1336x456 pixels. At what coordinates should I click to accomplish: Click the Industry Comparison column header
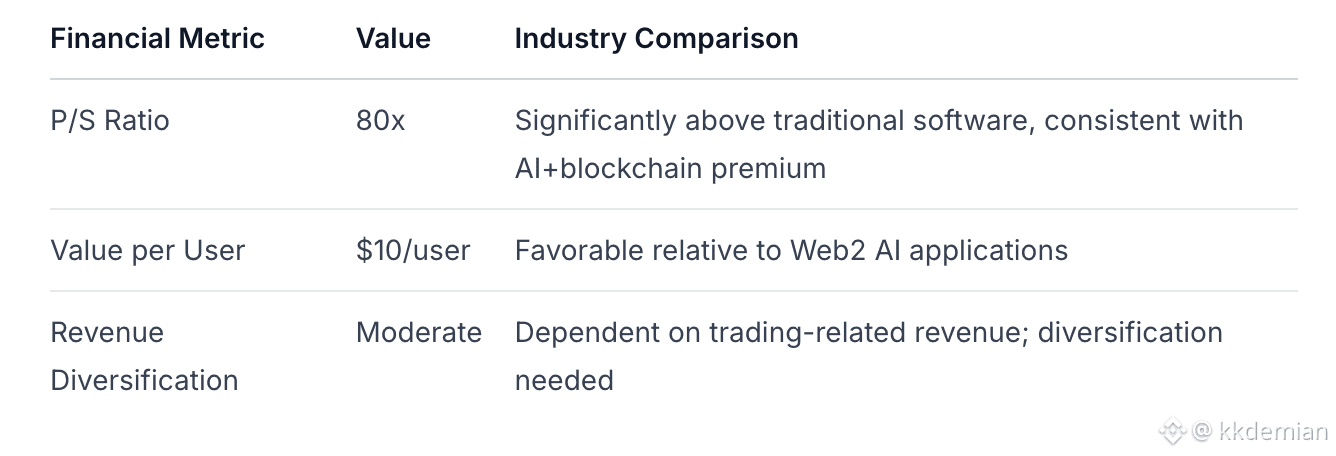coord(656,39)
